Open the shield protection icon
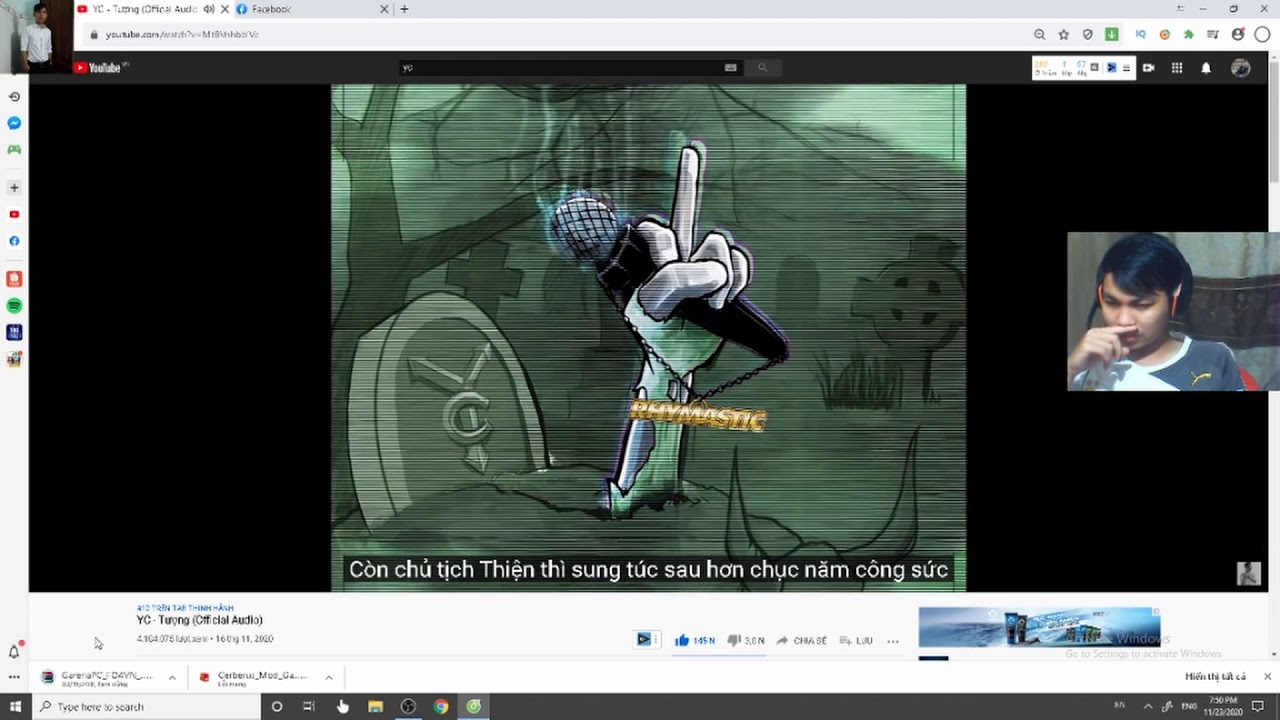The height and width of the screenshot is (720, 1280). tap(1088, 34)
